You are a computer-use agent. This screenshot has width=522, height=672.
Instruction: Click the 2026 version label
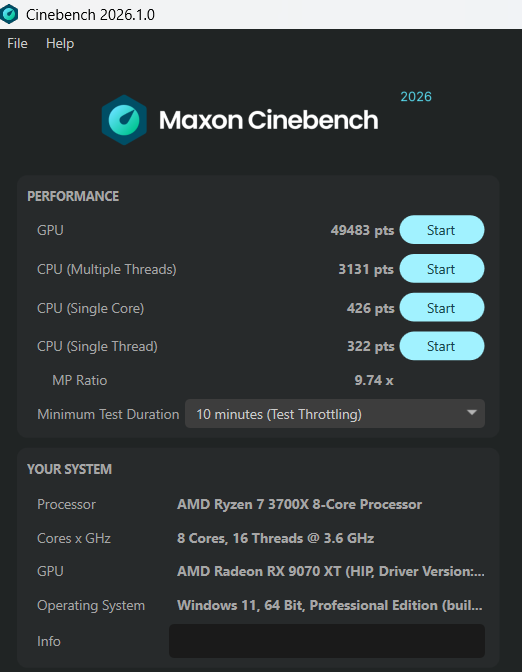tap(416, 96)
